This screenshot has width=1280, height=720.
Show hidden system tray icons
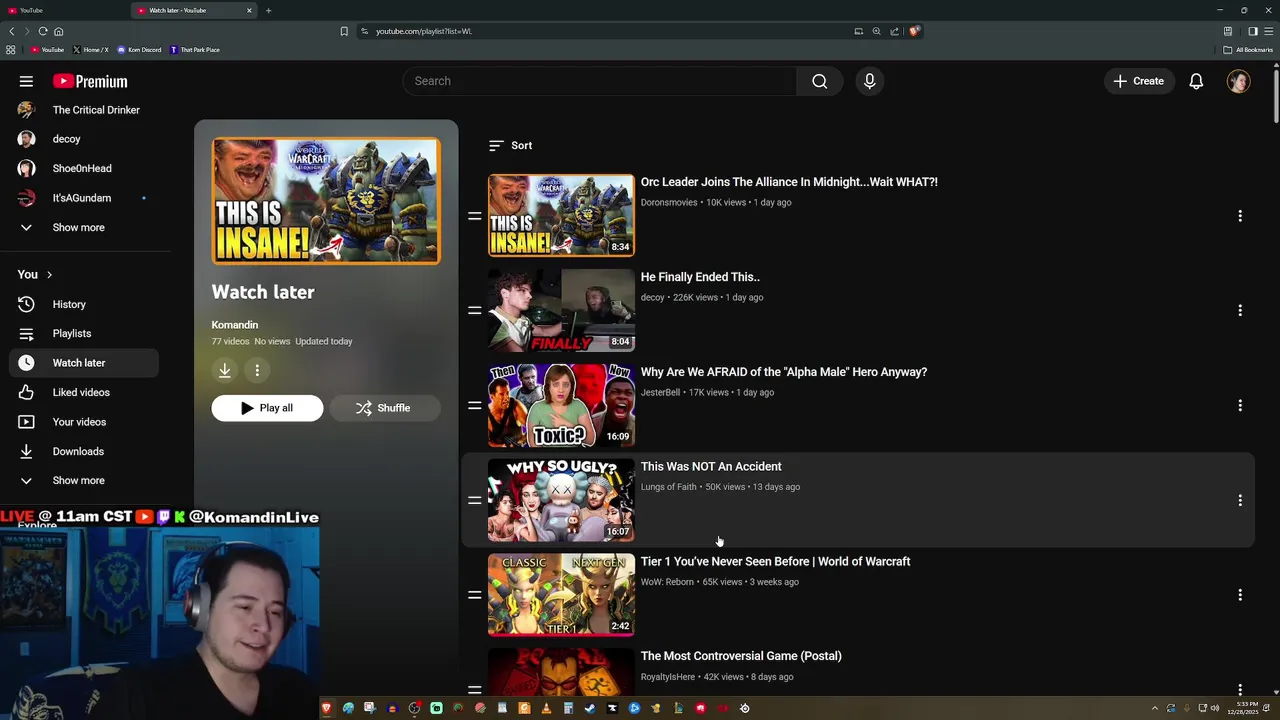point(1154,708)
